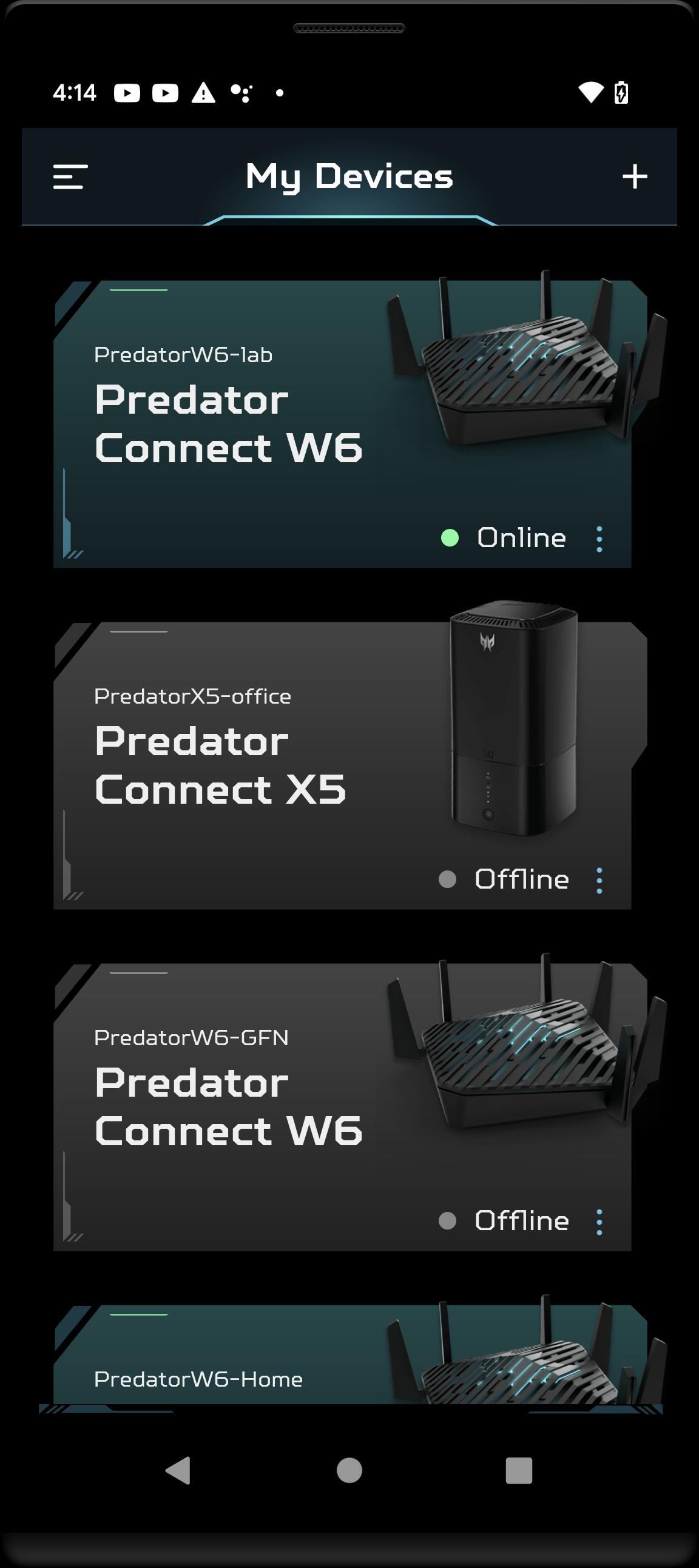Tap the Android home circle button

tap(349, 1470)
